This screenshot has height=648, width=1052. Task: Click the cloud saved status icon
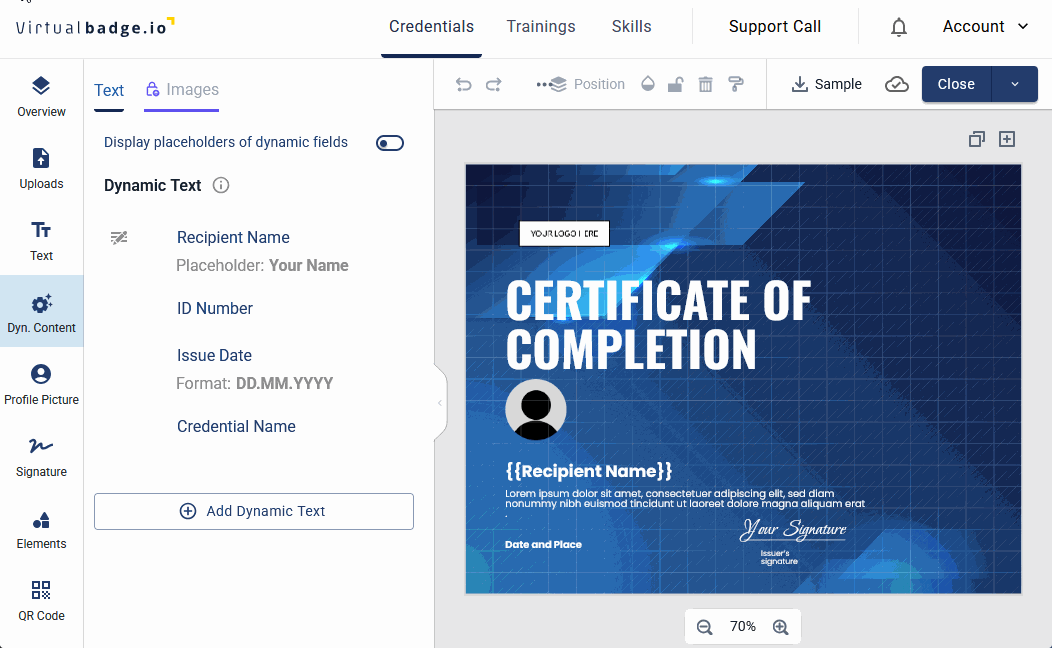tap(897, 85)
